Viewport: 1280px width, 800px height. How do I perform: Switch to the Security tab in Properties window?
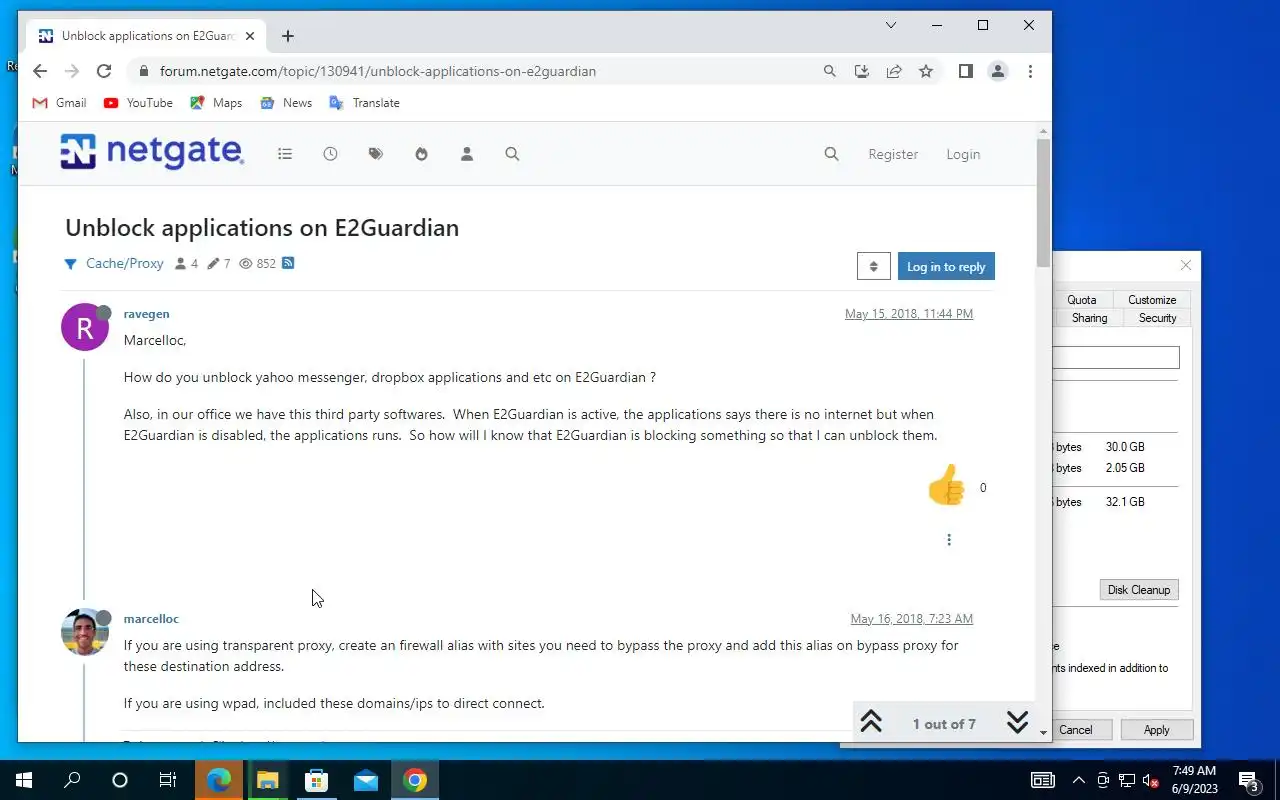click(x=1157, y=318)
